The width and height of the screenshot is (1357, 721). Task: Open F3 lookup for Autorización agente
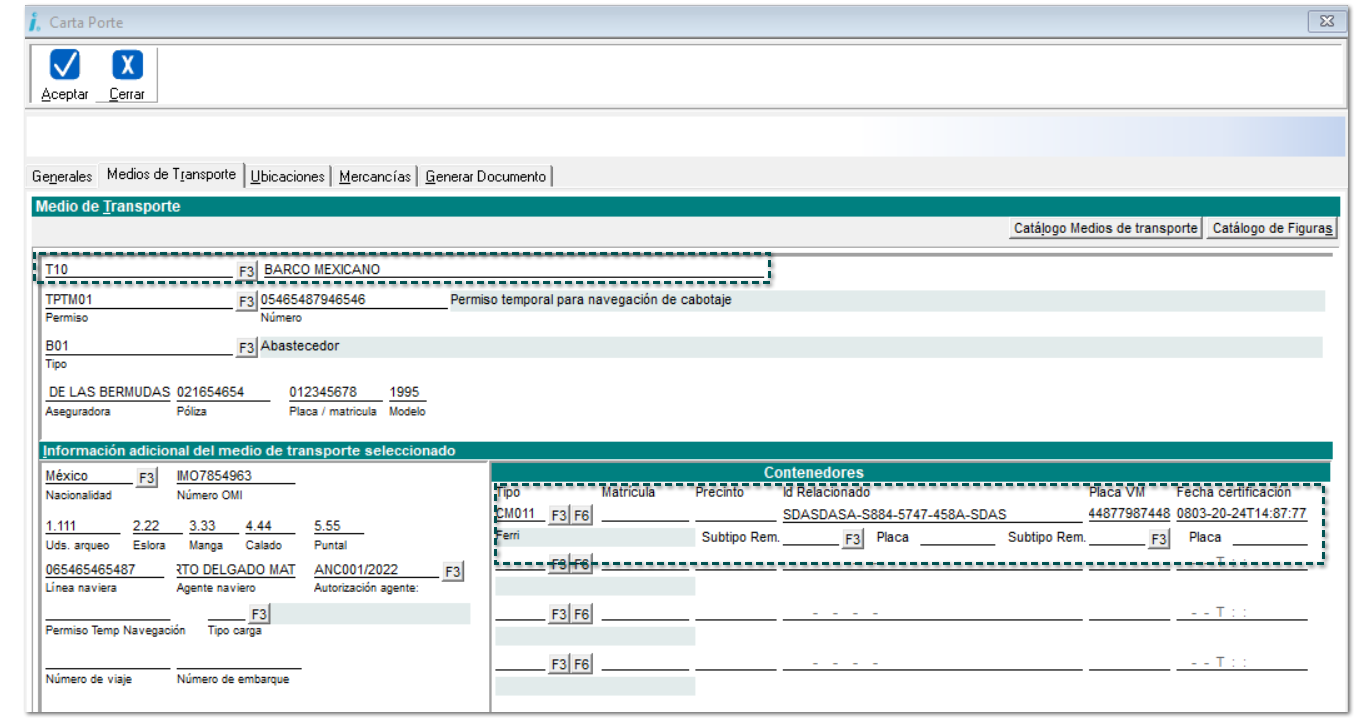[x=453, y=571]
